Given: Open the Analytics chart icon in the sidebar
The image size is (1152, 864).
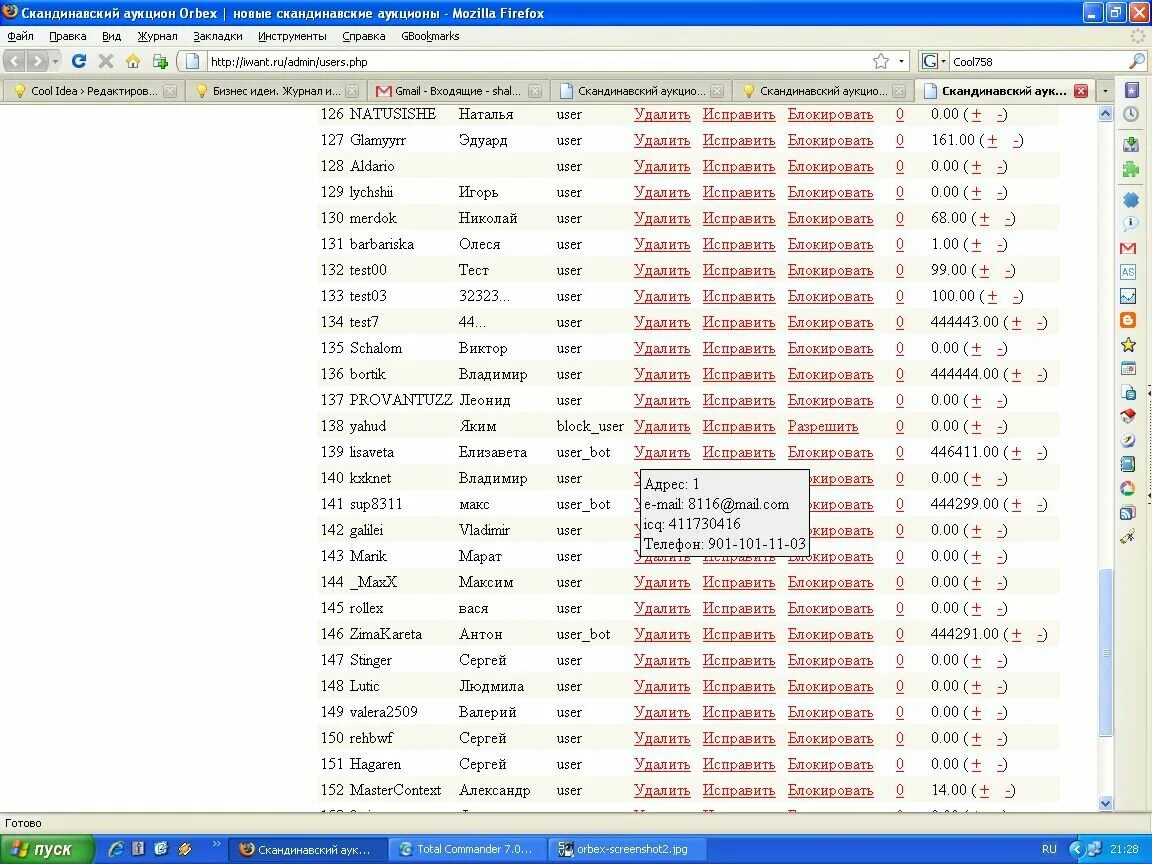Looking at the screenshot, I should (x=1128, y=296).
